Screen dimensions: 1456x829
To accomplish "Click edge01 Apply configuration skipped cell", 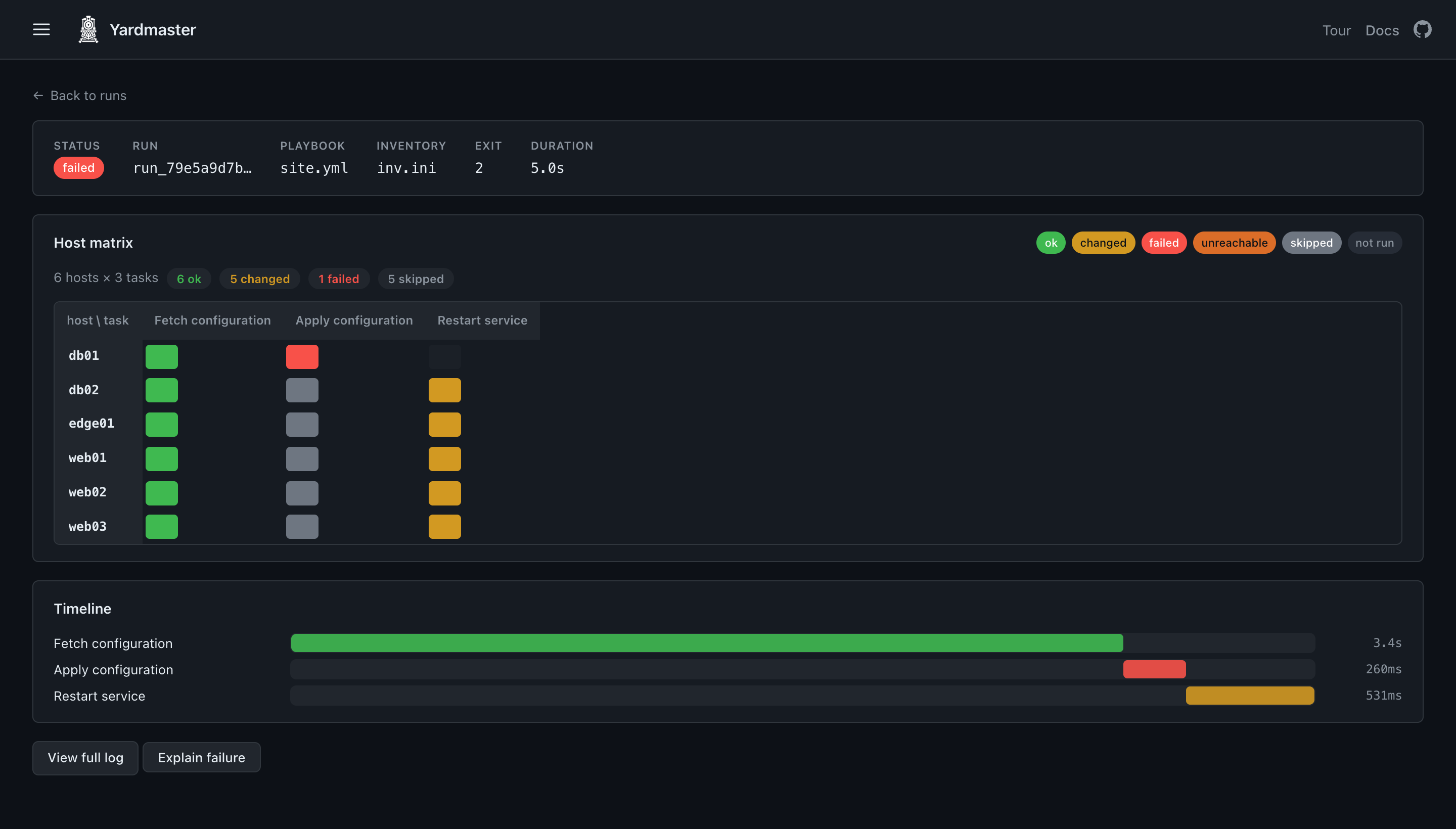I will click(x=302, y=425).
